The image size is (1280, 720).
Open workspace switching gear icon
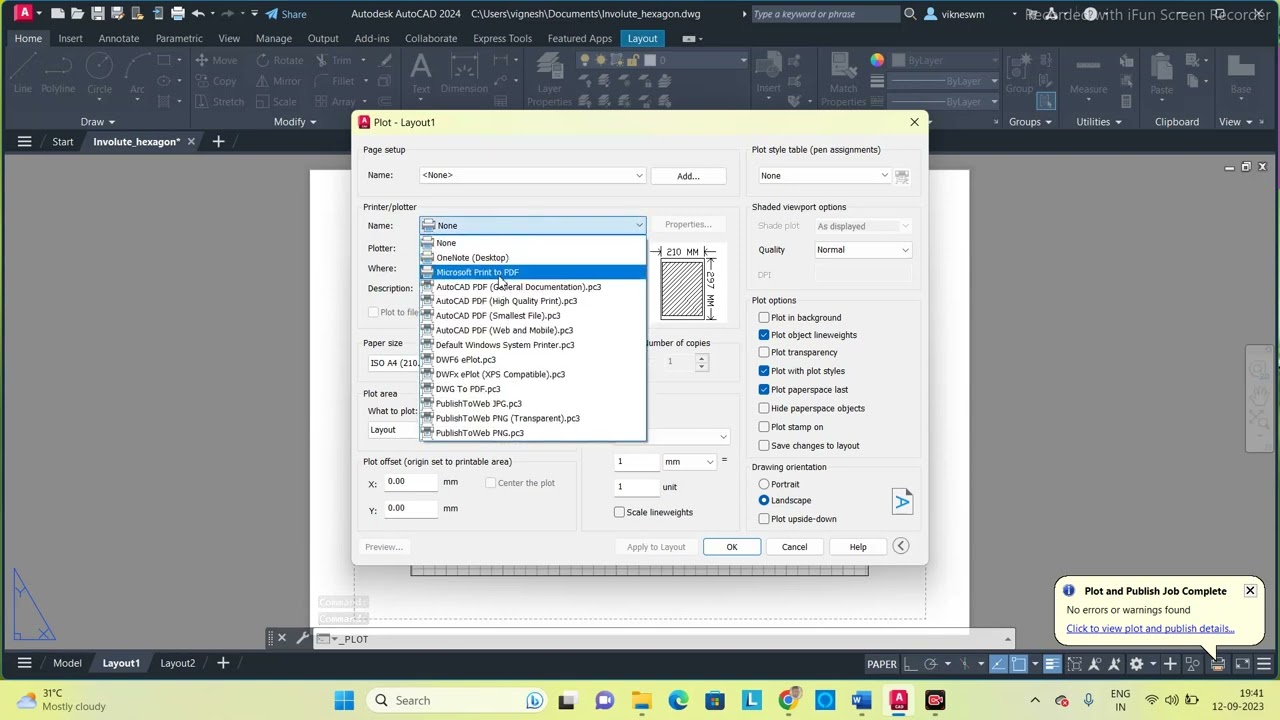point(1136,664)
